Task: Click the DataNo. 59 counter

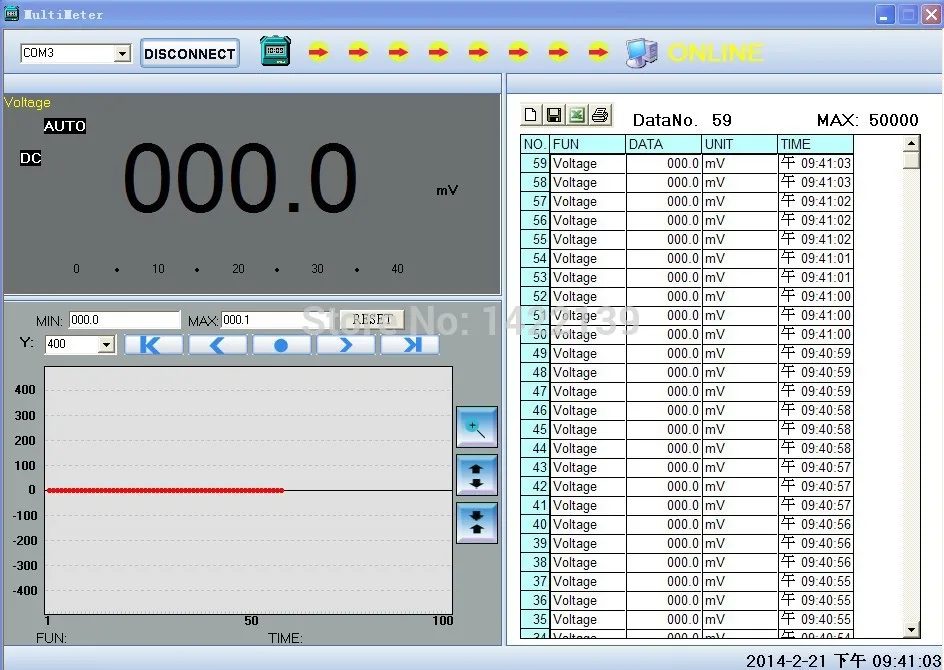Action: 682,120
